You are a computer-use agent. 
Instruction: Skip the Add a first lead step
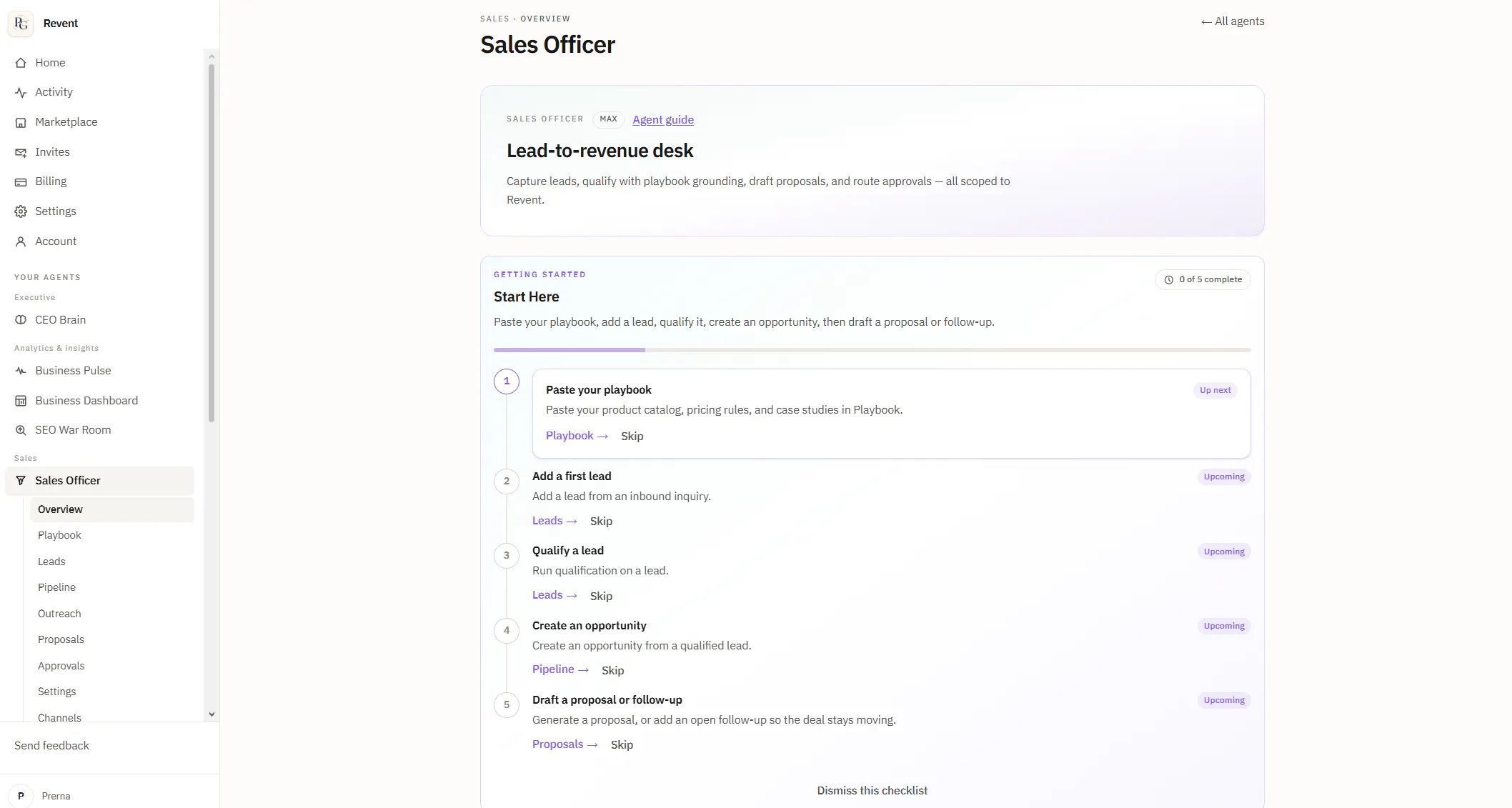click(x=601, y=522)
